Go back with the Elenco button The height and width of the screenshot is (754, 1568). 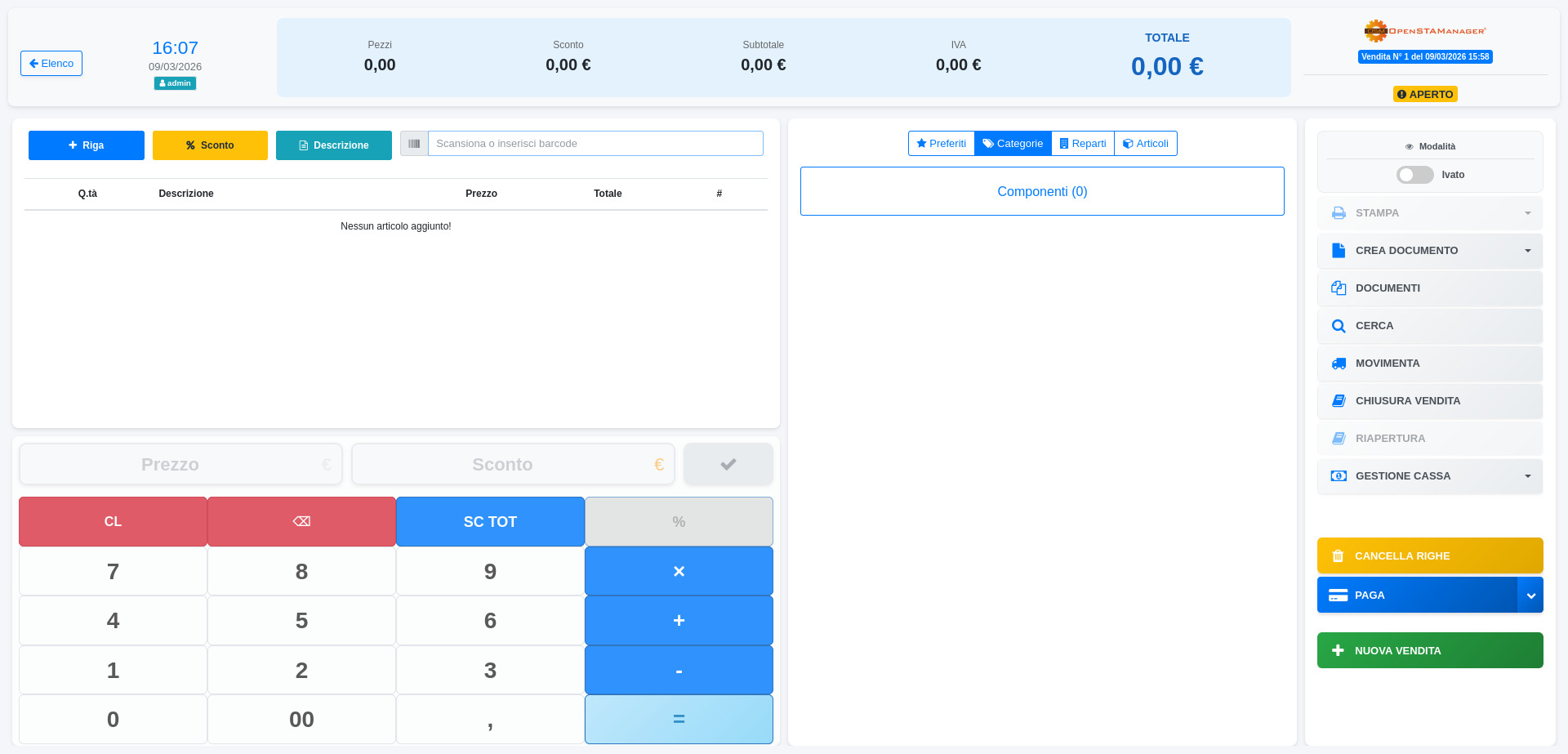point(51,64)
